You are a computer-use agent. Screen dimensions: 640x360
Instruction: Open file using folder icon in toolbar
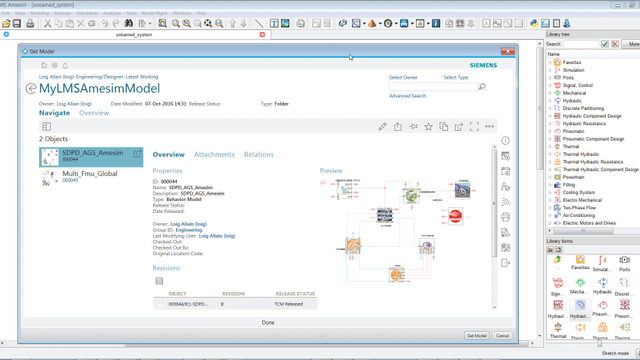click(6, 24)
